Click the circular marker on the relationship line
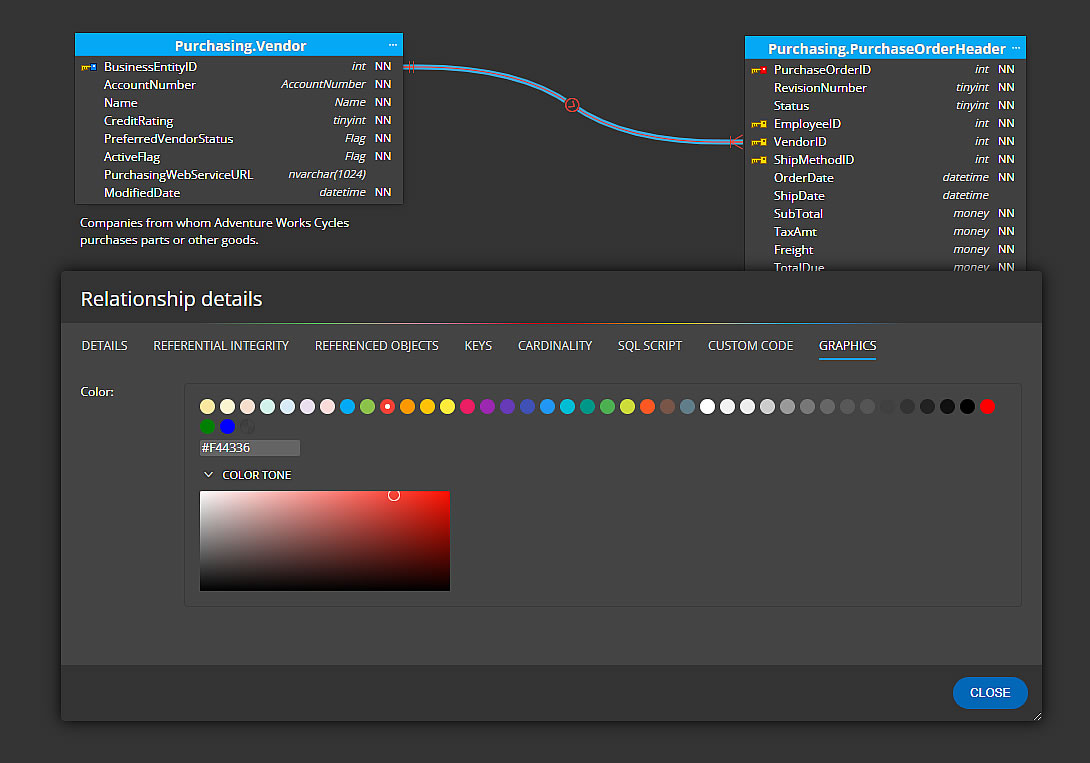The width and height of the screenshot is (1090, 763). (572, 104)
